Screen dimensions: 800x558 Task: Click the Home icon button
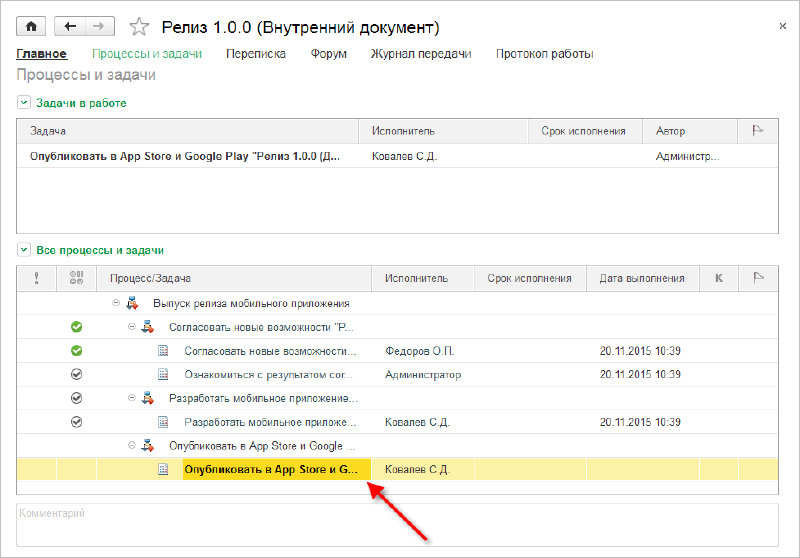32,26
